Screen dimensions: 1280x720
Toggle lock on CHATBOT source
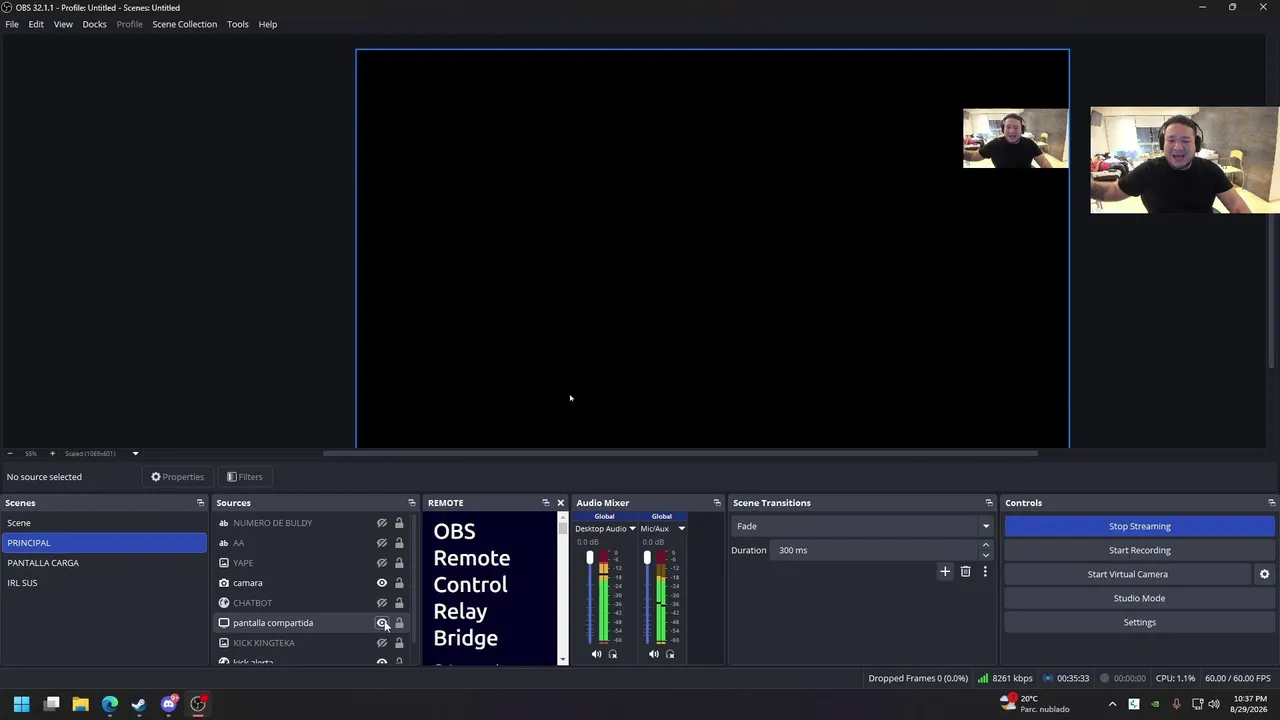point(399,603)
